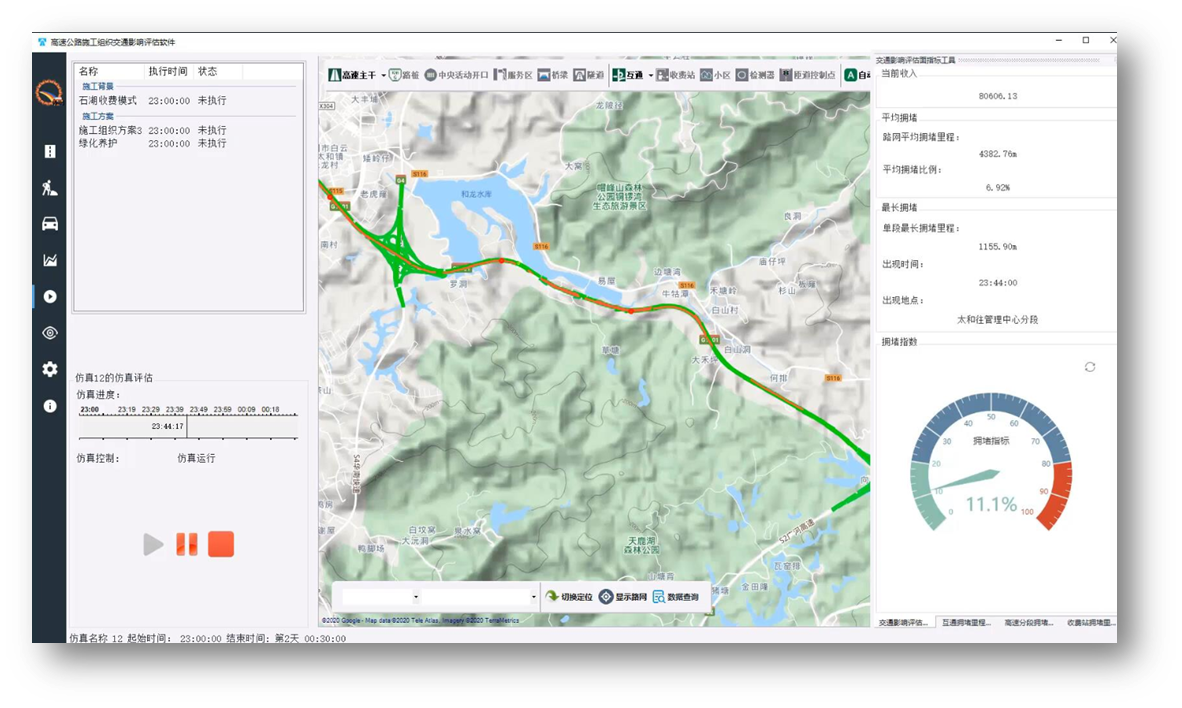Click the info icon in sidebar
This screenshot has height=708, width=1182.
pyautogui.click(x=49, y=406)
